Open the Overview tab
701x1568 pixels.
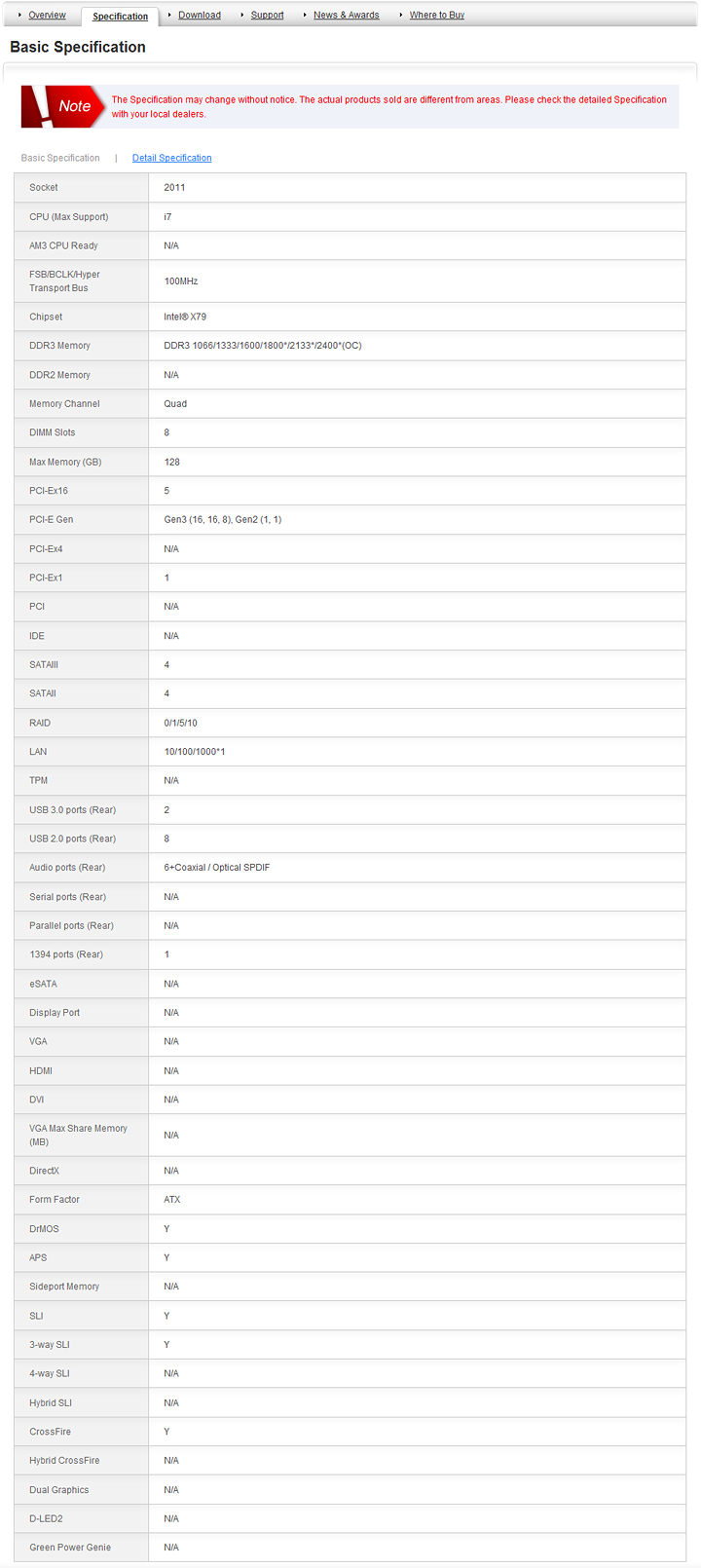47,15
